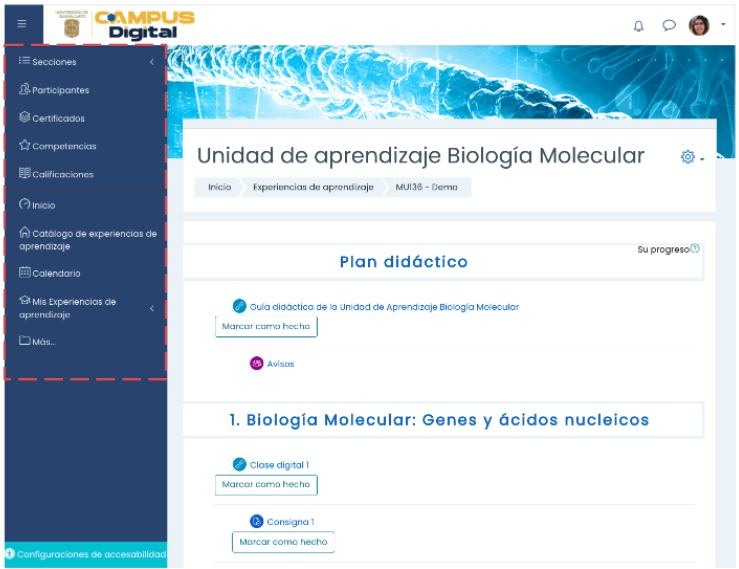The image size is (739, 569).
Task: Open the messages speech bubble icon
Action: click(x=668, y=25)
